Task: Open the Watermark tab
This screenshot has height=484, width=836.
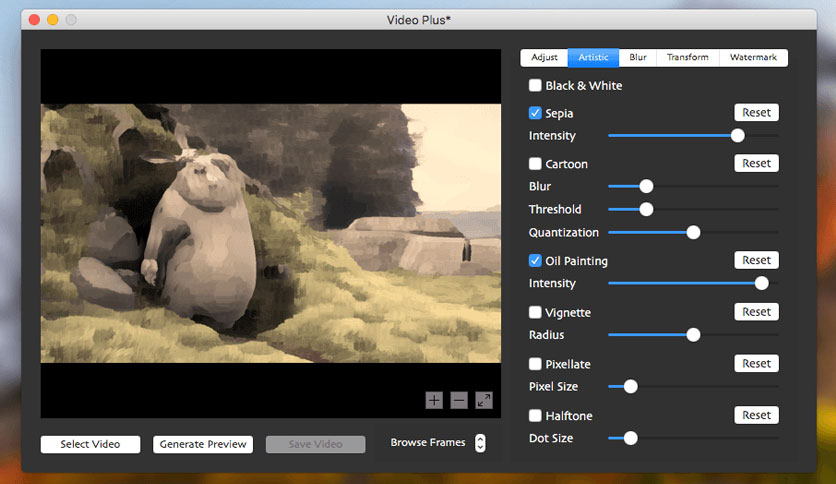Action: pos(753,58)
